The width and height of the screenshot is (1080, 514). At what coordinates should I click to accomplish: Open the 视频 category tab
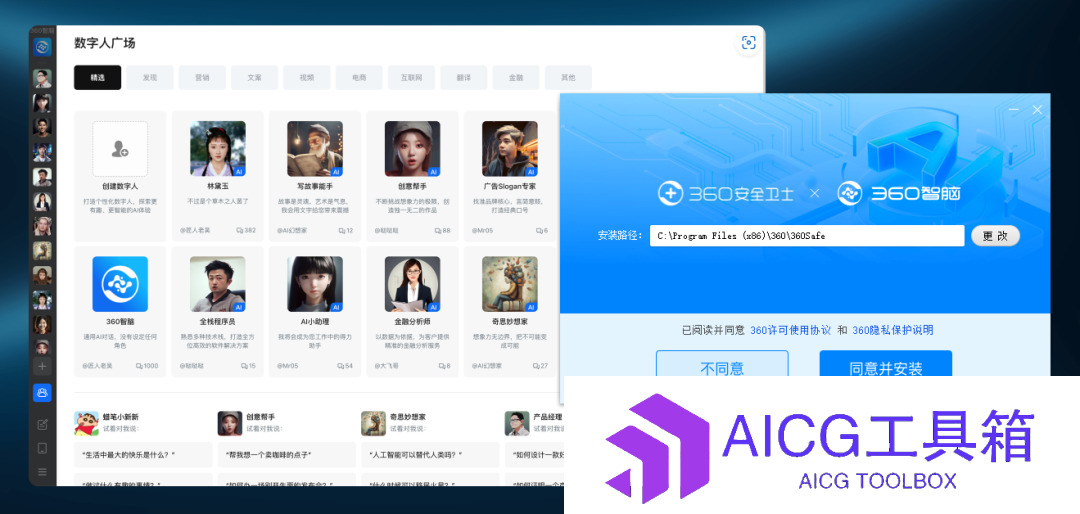click(x=307, y=78)
